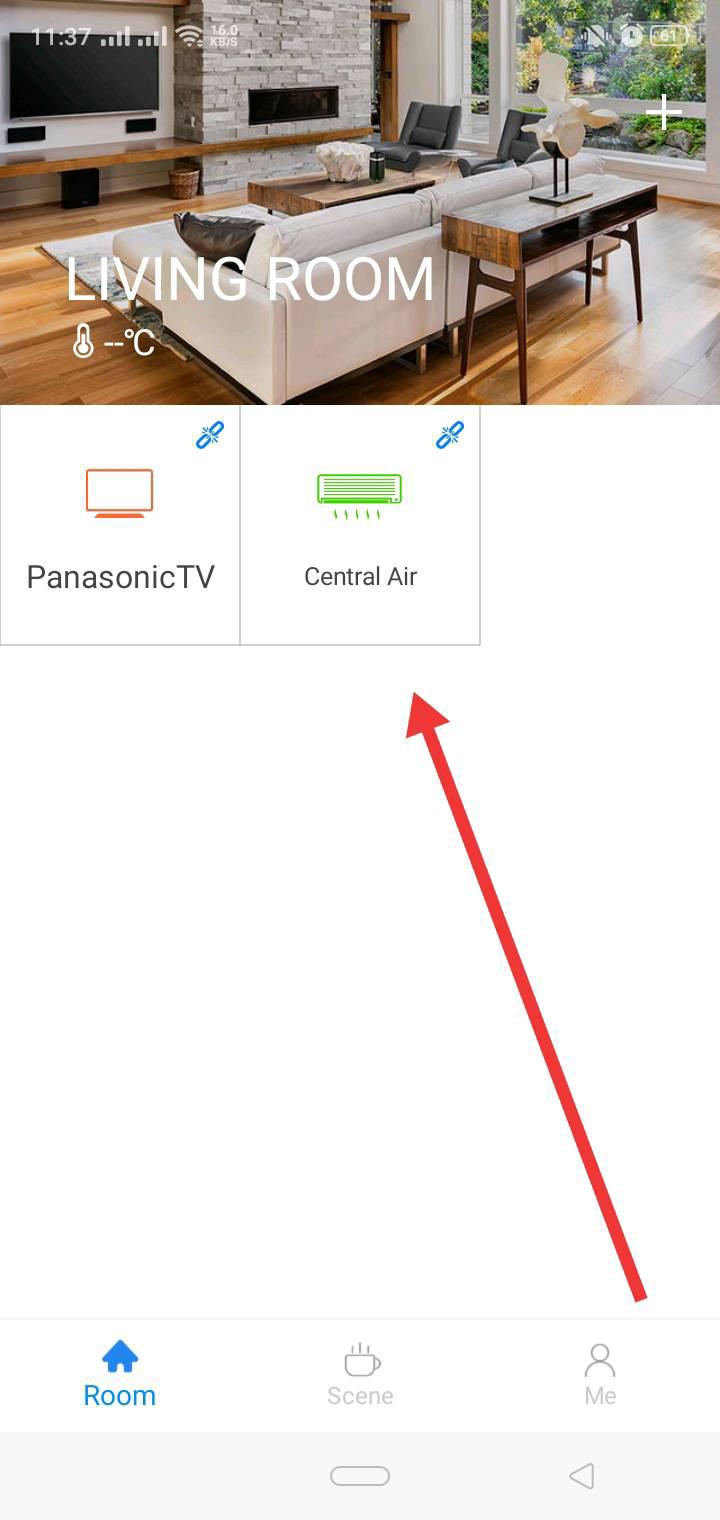The height and width of the screenshot is (1520, 720).
Task: Click the orange TV icon
Action: (120, 493)
